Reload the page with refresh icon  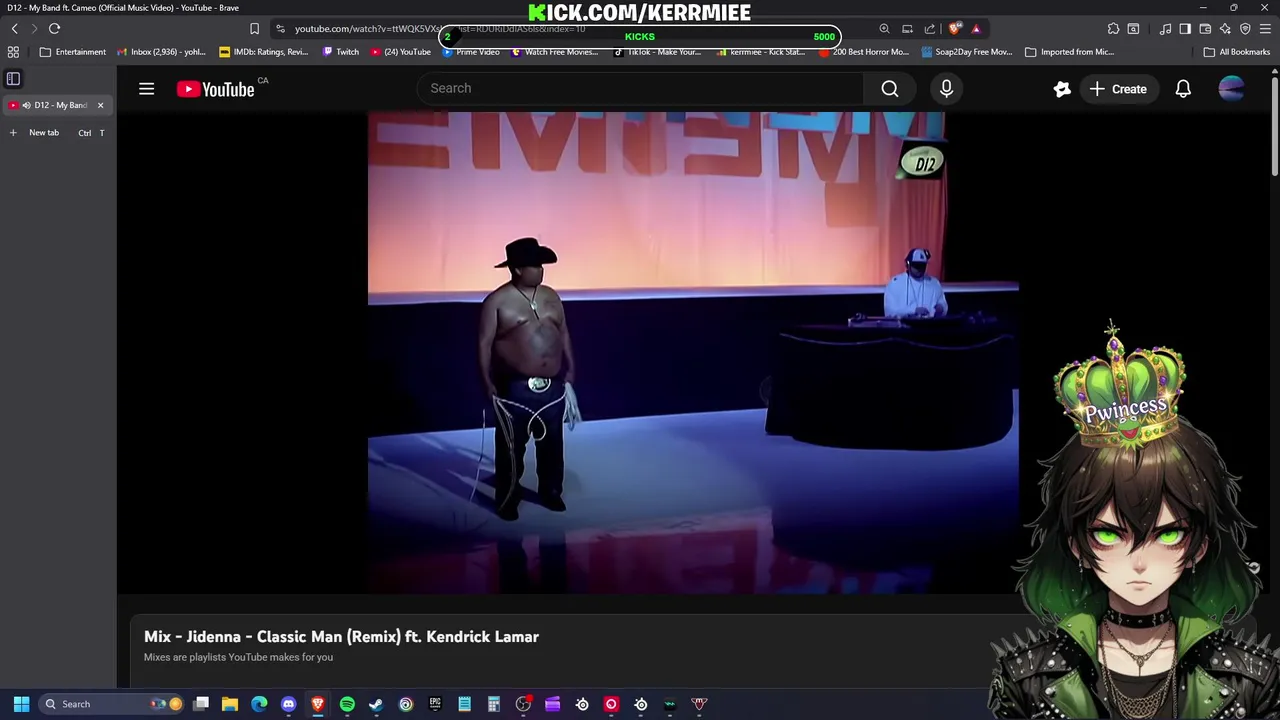coord(54,29)
